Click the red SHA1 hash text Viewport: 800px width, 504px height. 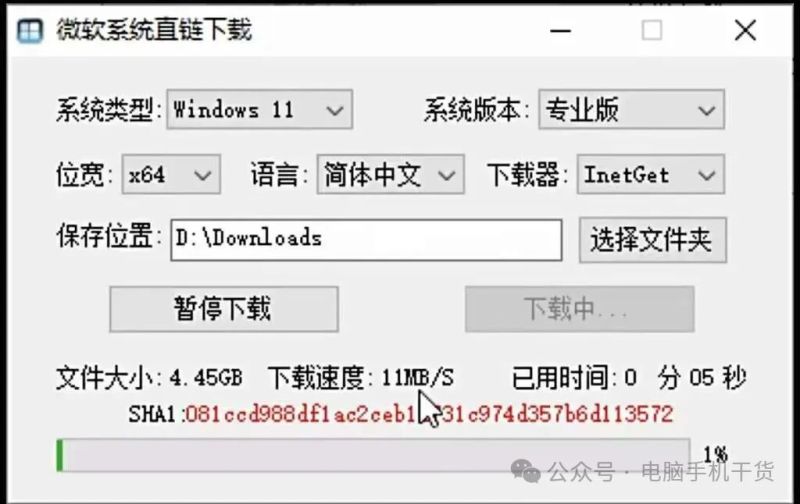point(429,414)
